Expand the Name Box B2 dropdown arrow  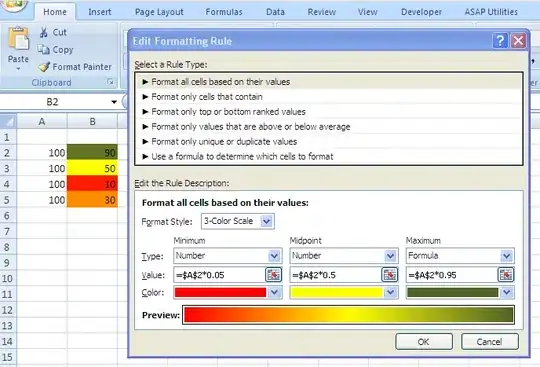114,102
